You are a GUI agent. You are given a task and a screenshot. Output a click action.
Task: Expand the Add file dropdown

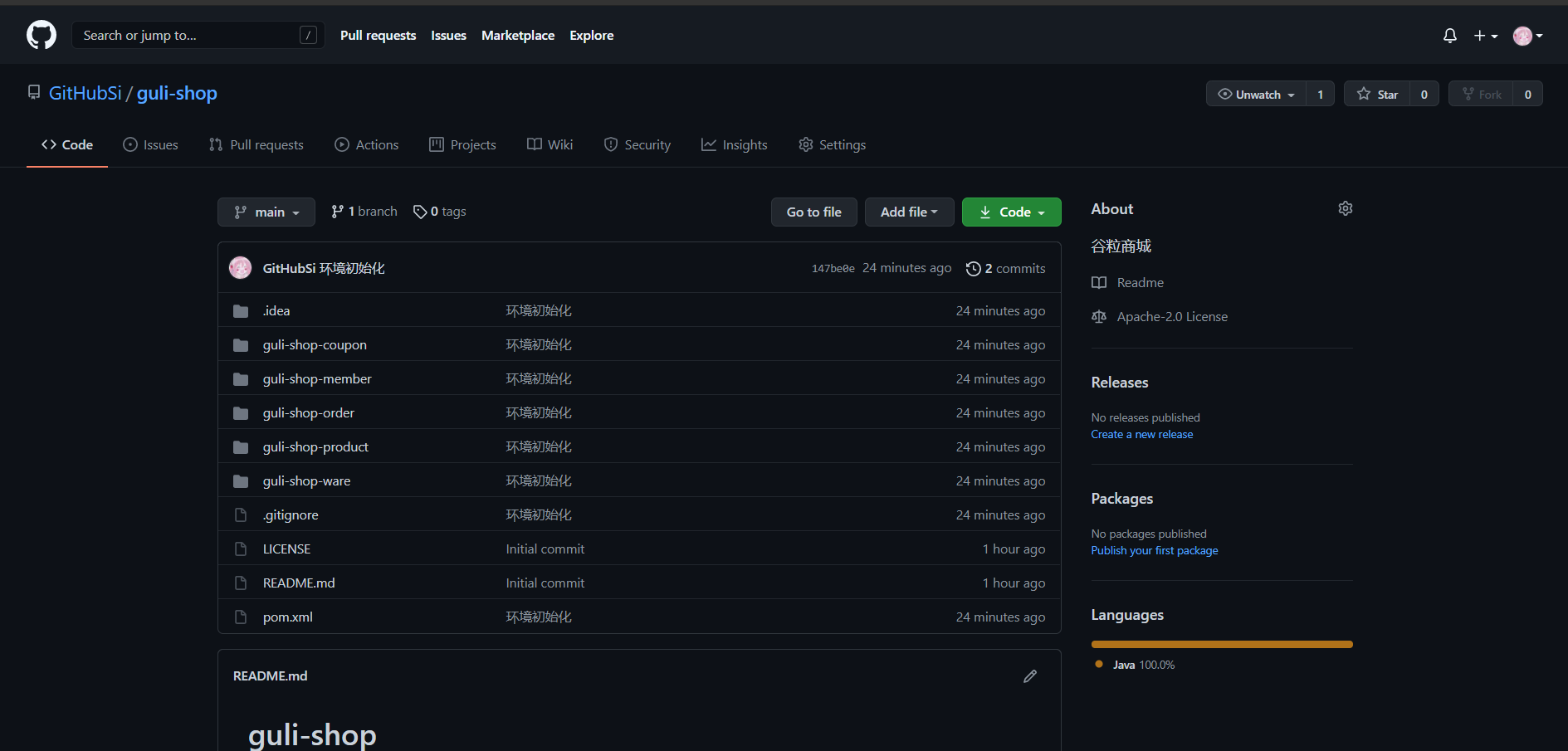[909, 212]
